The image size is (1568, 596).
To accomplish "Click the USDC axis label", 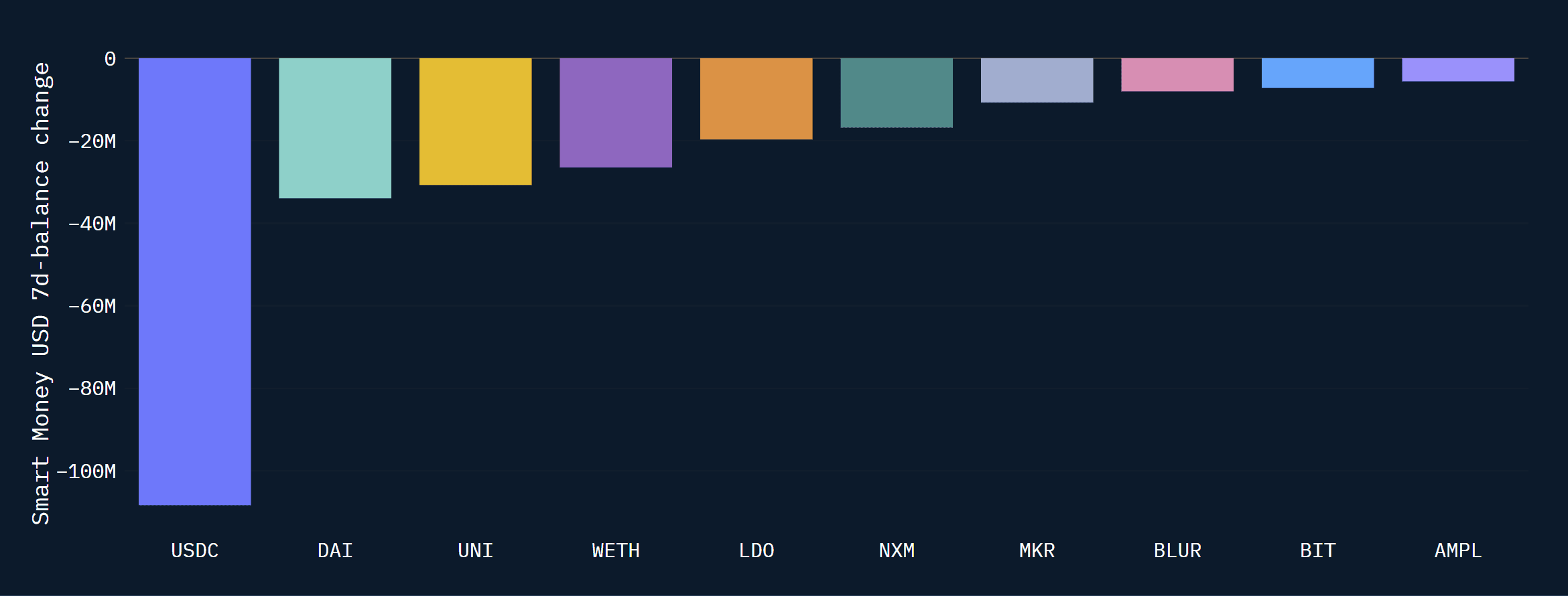I will pos(195,550).
